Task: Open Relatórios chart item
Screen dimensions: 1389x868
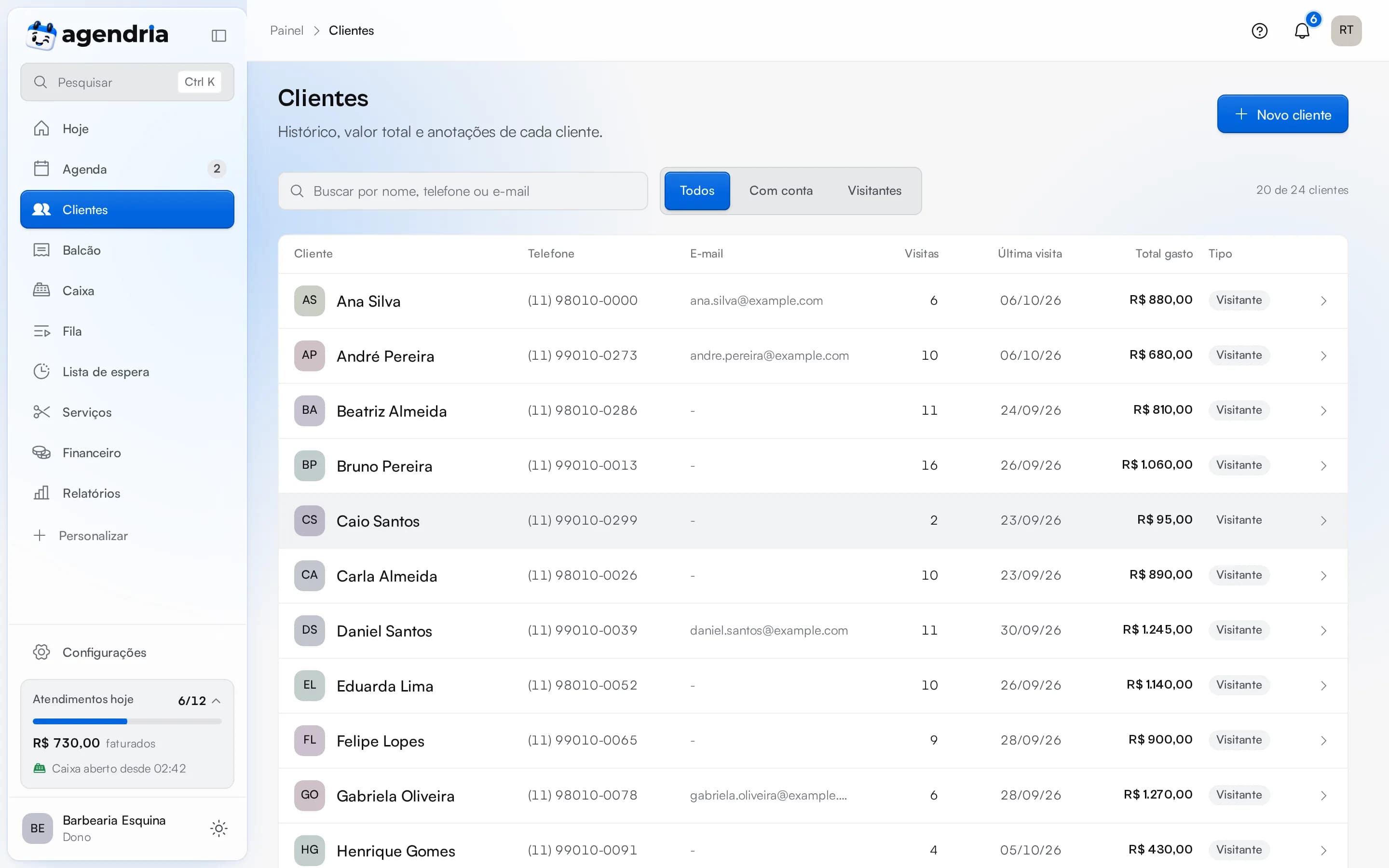Action: (x=127, y=493)
